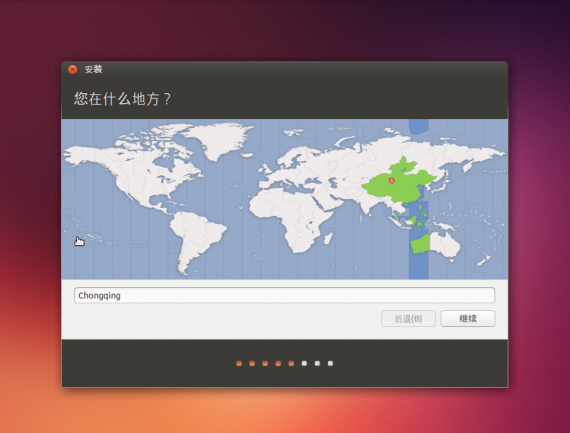
Task: Click the 安装 window title text
Action: pos(93,69)
